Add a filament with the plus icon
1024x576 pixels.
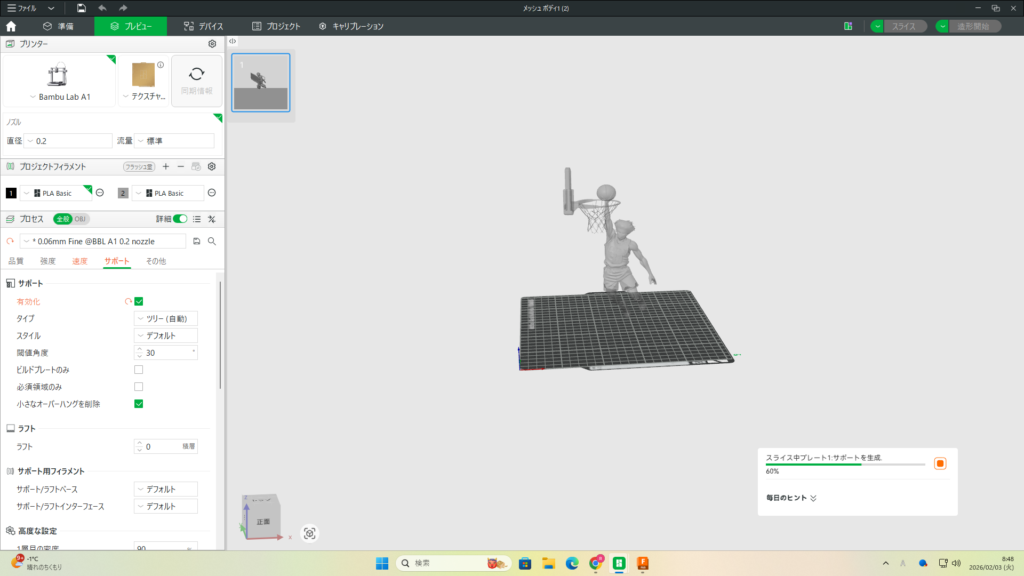[x=166, y=166]
